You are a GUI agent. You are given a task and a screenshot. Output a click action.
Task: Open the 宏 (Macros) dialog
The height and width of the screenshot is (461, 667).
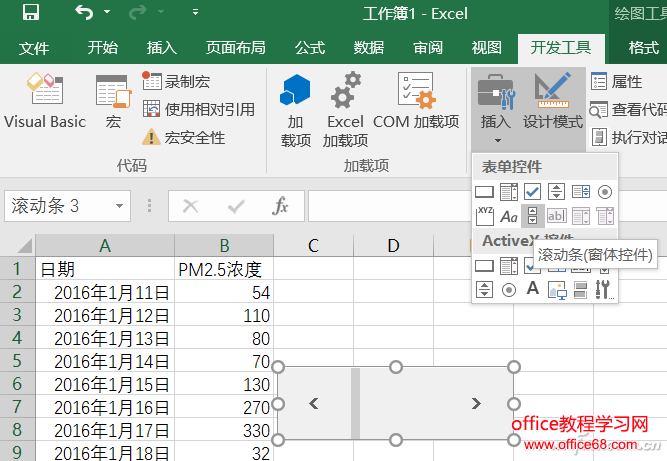(113, 102)
